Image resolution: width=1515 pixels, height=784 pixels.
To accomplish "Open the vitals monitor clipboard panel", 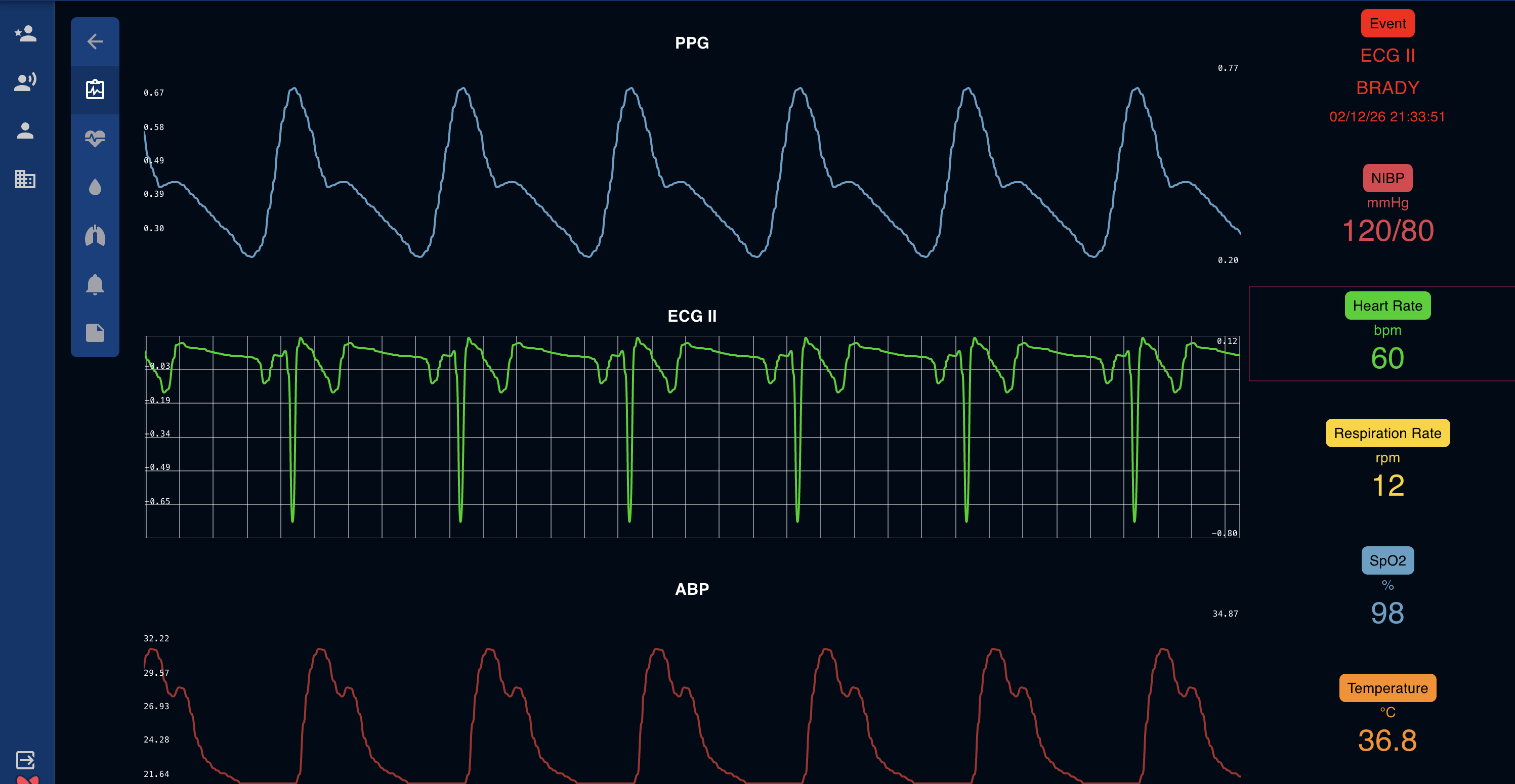I will click(95, 89).
